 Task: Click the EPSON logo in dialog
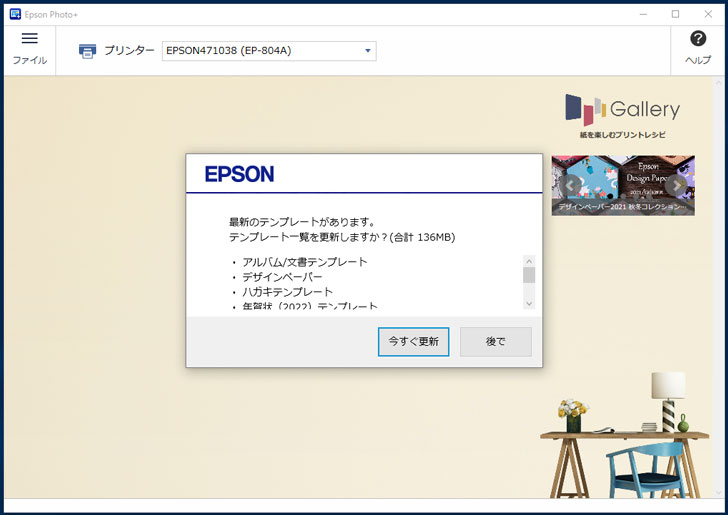239,174
